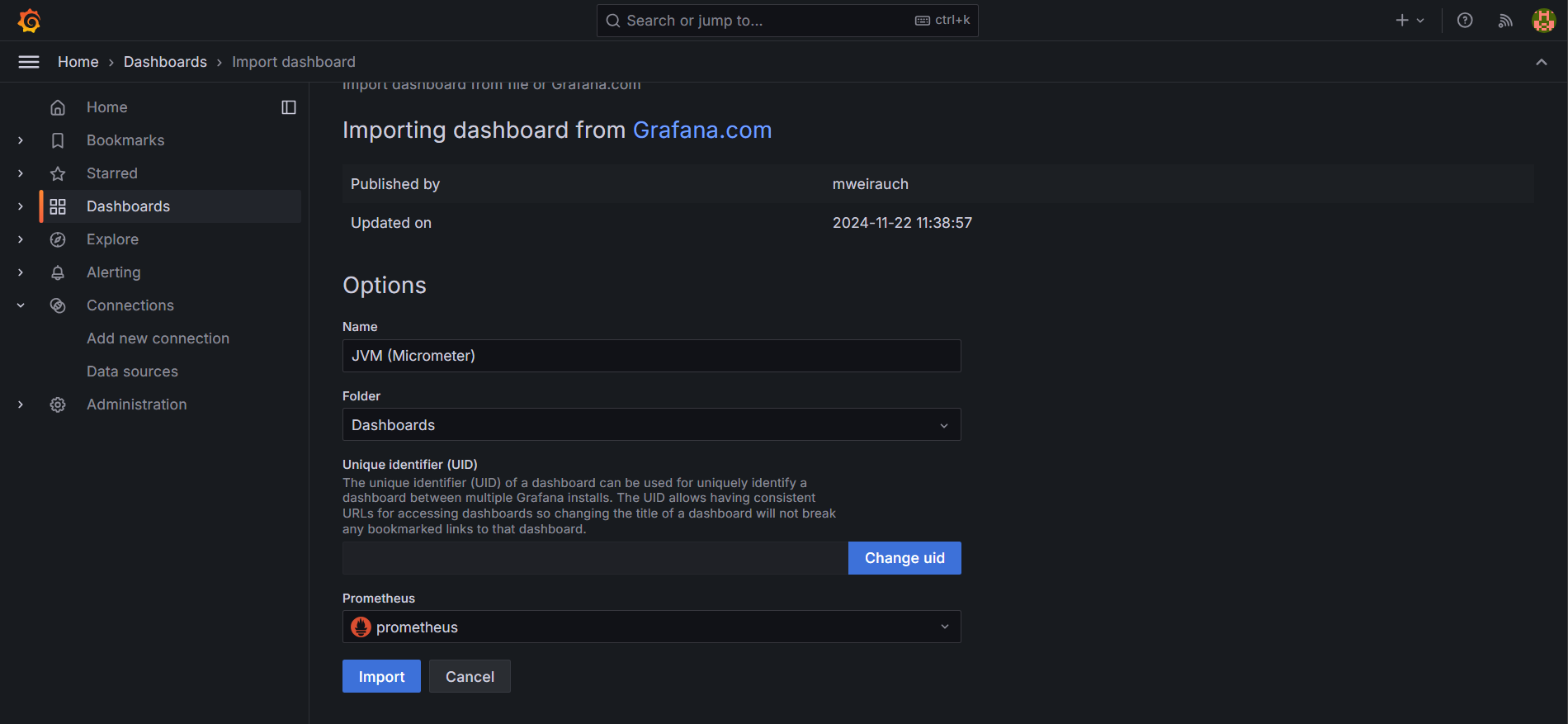The image size is (1568, 724).
Task: Click the Home breadcrumb link
Action: (78, 62)
